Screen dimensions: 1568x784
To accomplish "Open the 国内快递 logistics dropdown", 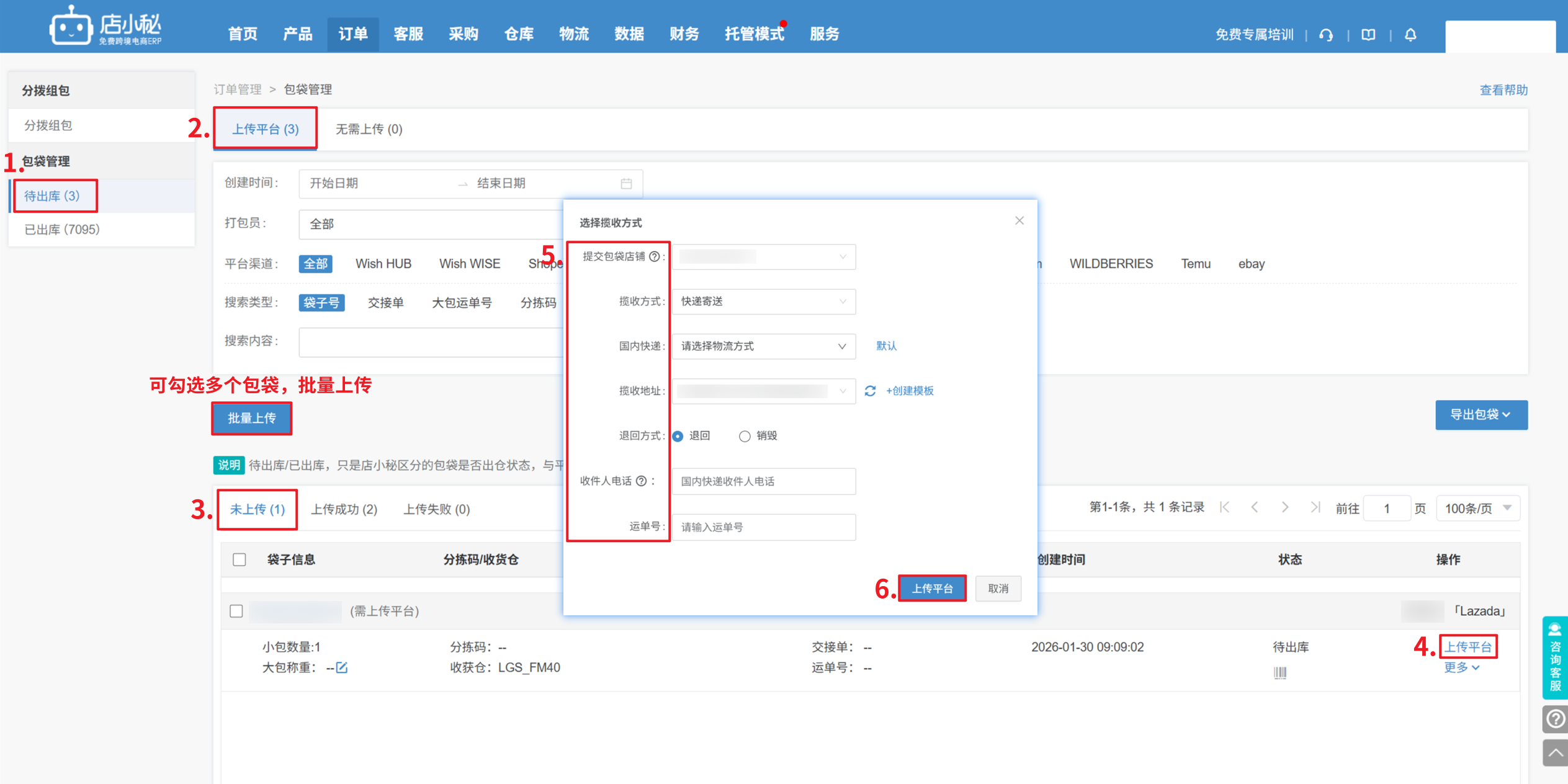I will (763, 346).
